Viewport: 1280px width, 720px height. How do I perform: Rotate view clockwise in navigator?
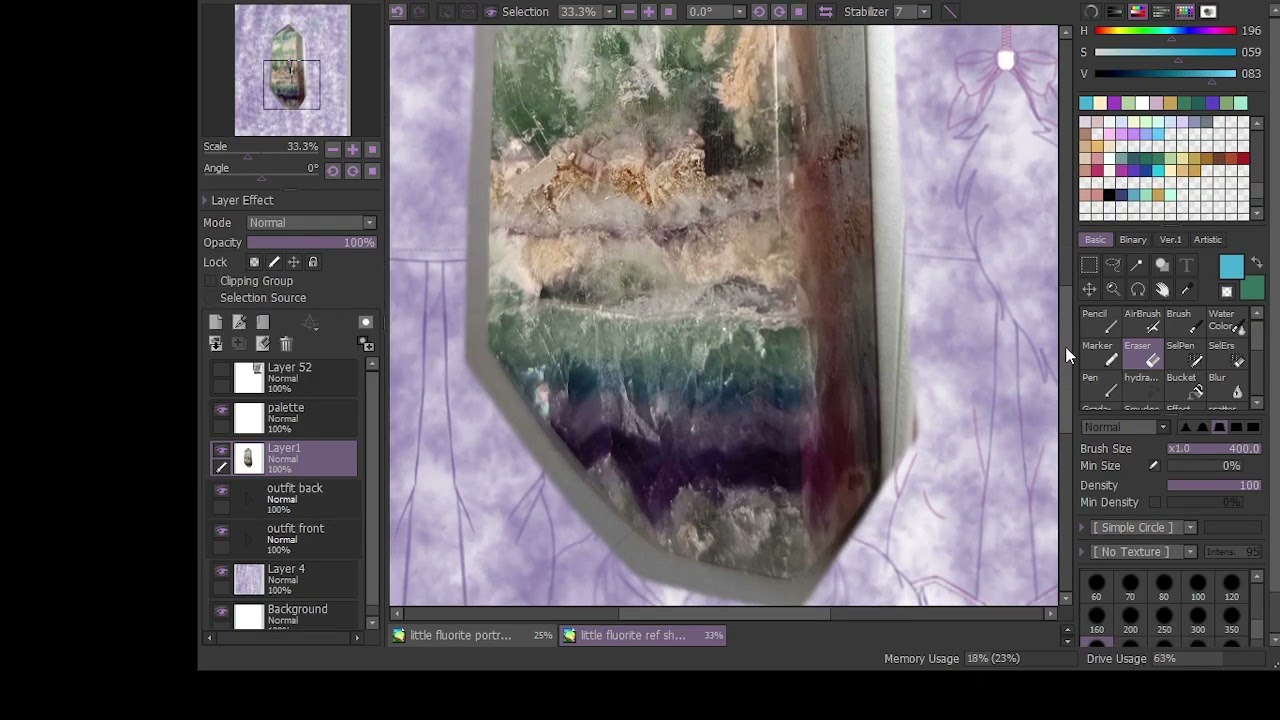point(352,171)
